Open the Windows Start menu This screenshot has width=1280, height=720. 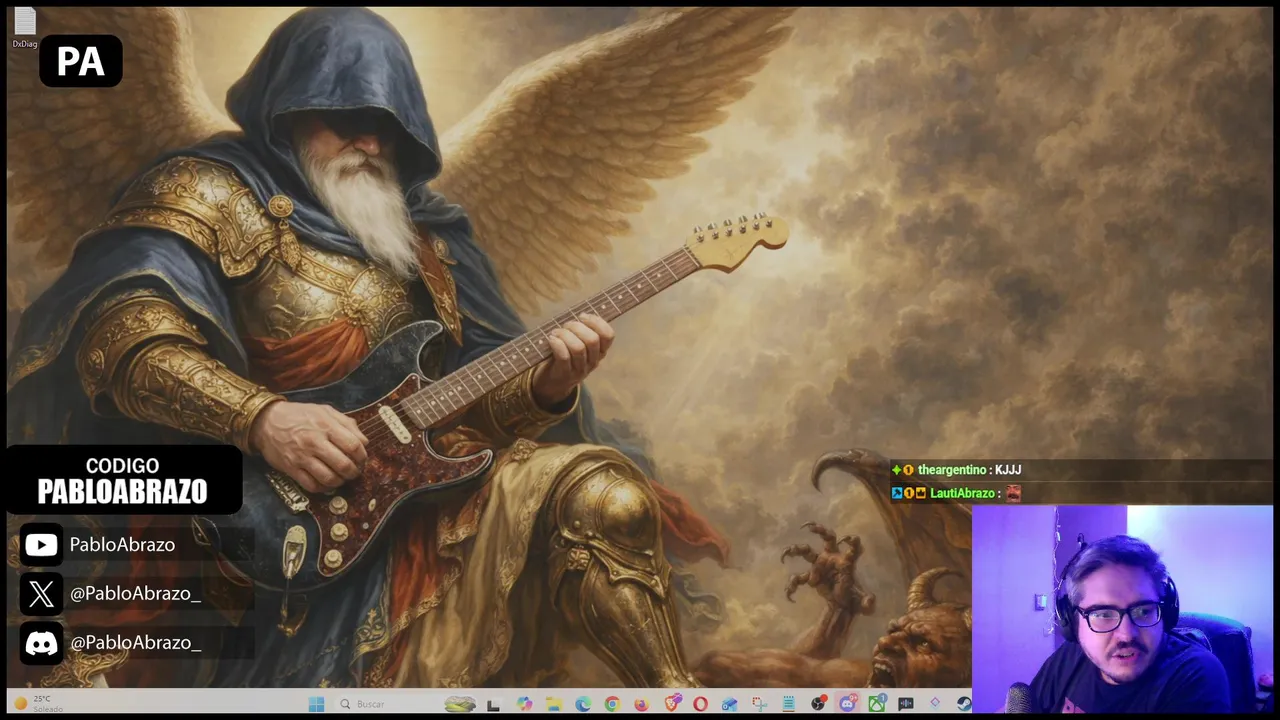[x=316, y=704]
